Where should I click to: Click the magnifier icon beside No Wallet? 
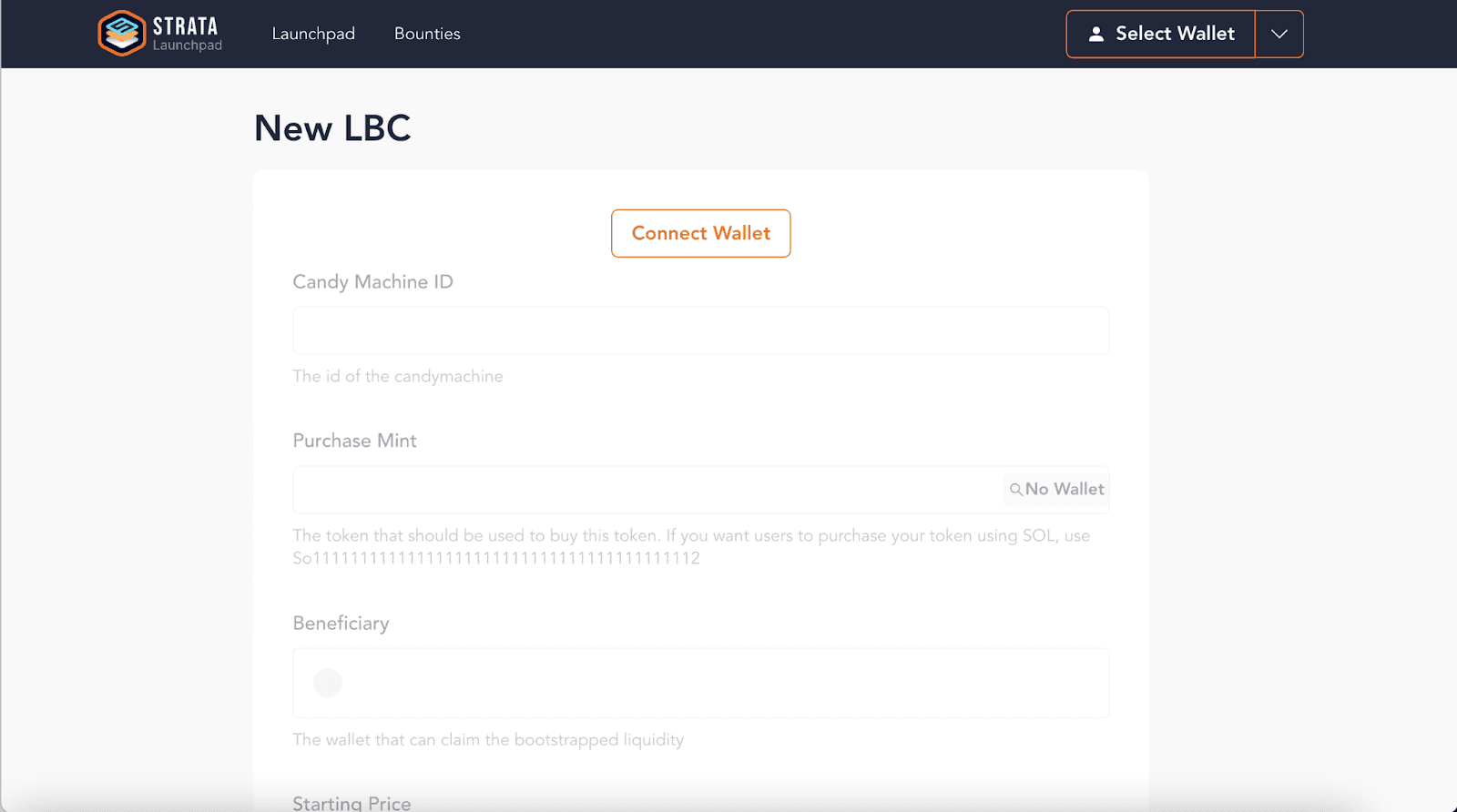pos(1015,490)
